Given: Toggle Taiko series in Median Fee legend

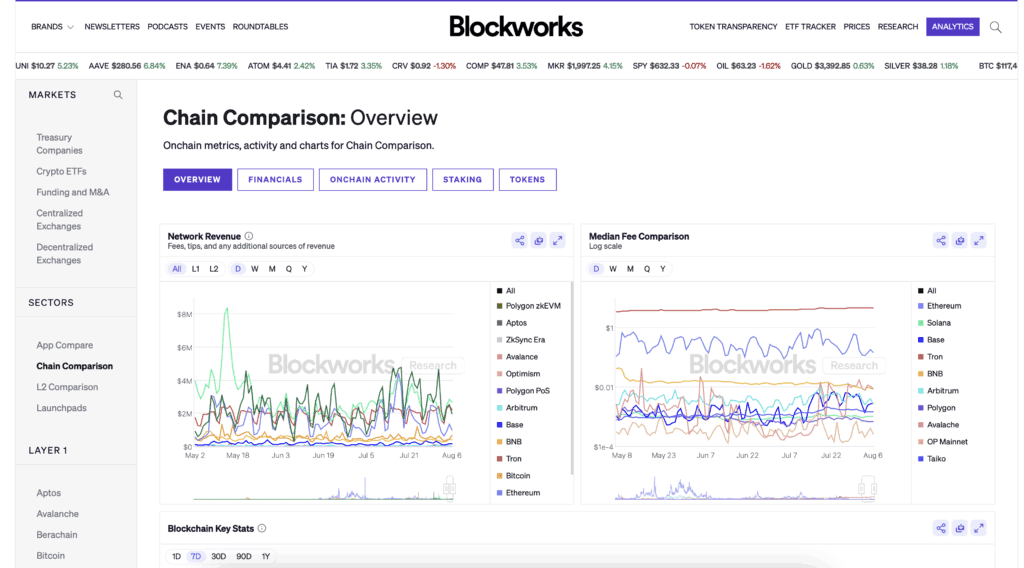Looking at the screenshot, I should 931,458.
